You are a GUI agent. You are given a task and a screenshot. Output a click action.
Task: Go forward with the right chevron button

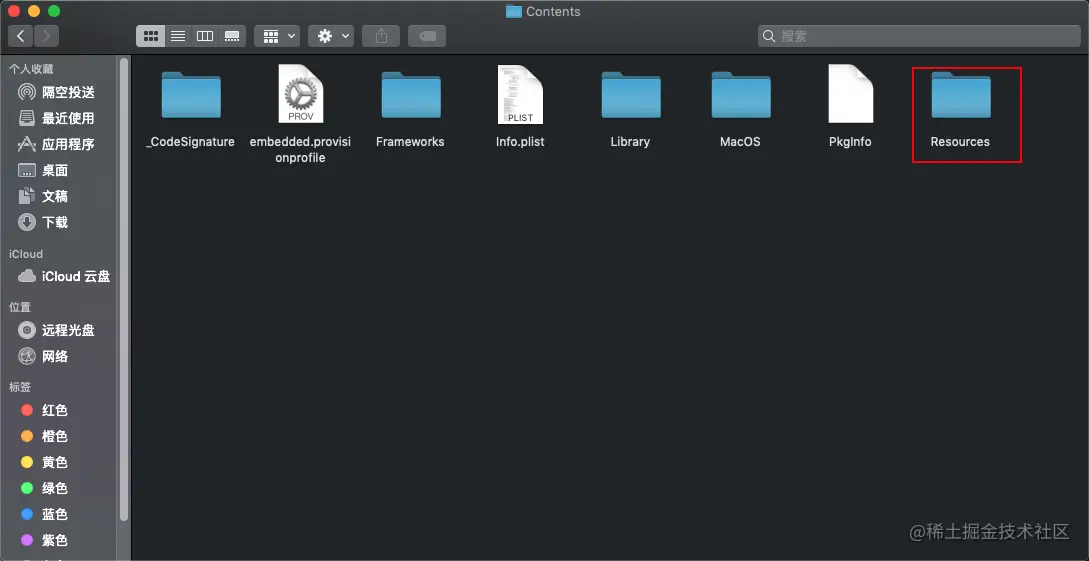(47, 36)
